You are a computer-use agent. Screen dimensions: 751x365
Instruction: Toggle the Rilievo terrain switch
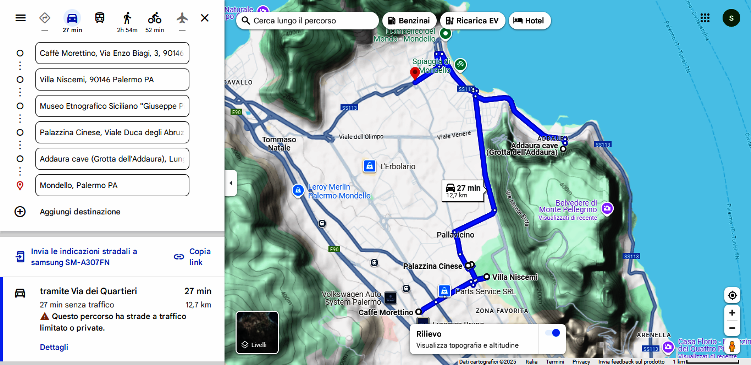(552, 333)
